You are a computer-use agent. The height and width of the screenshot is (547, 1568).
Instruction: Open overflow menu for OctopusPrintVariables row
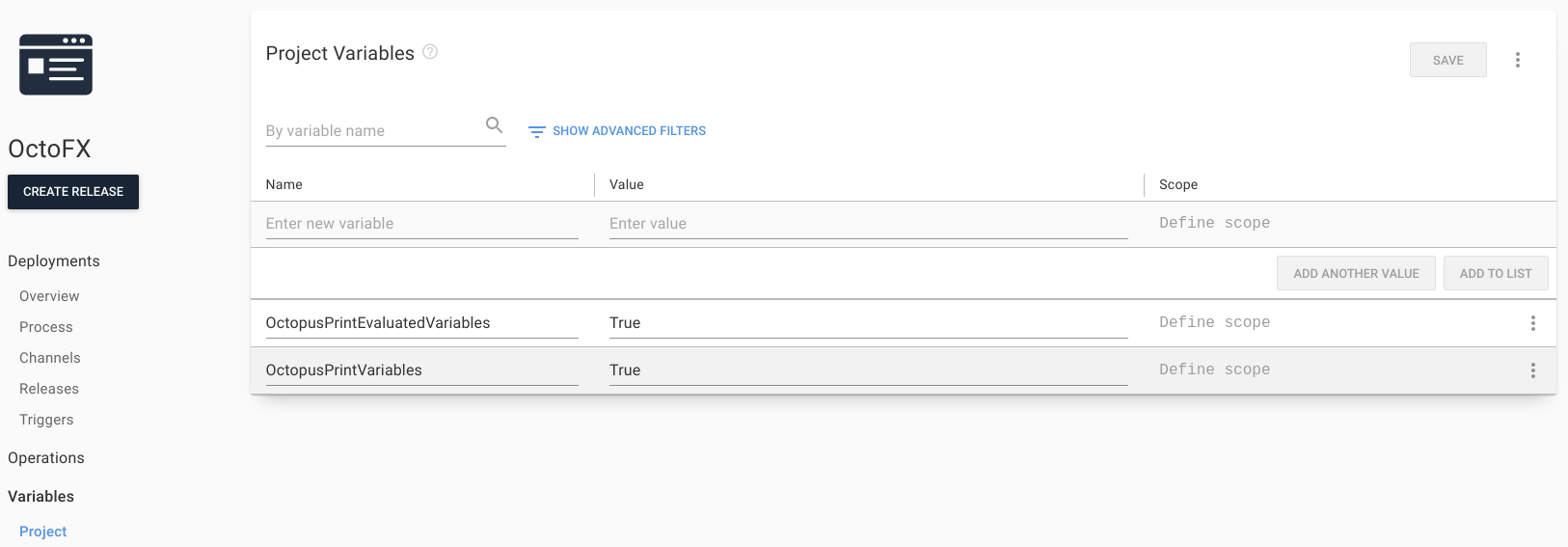tap(1532, 370)
